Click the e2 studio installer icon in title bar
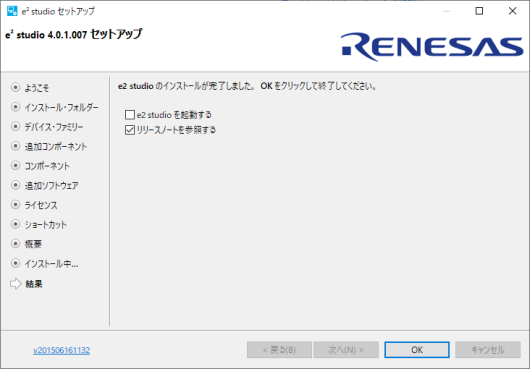This screenshot has width=530, height=369. click(x=12, y=11)
